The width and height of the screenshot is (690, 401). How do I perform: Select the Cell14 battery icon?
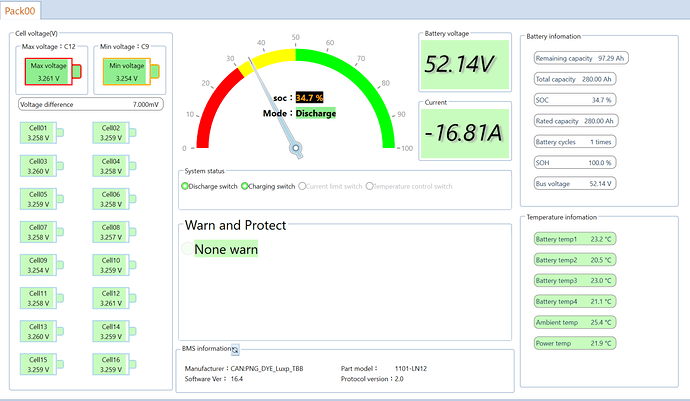114,331
